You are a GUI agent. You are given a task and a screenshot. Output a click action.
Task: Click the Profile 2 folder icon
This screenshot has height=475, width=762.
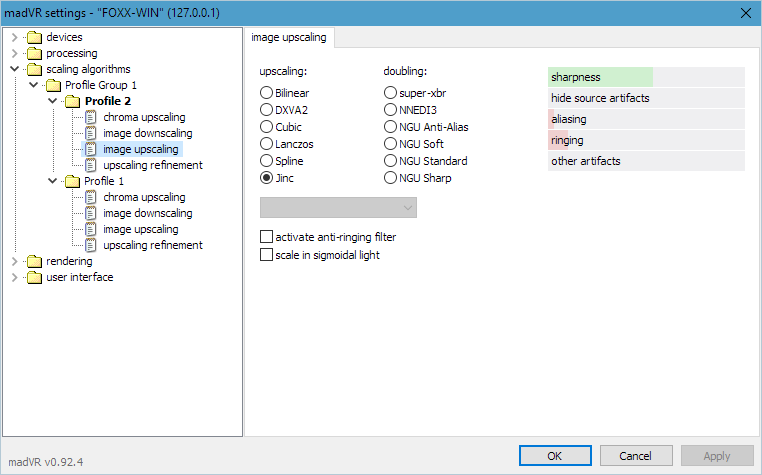pyautogui.click(x=72, y=102)
